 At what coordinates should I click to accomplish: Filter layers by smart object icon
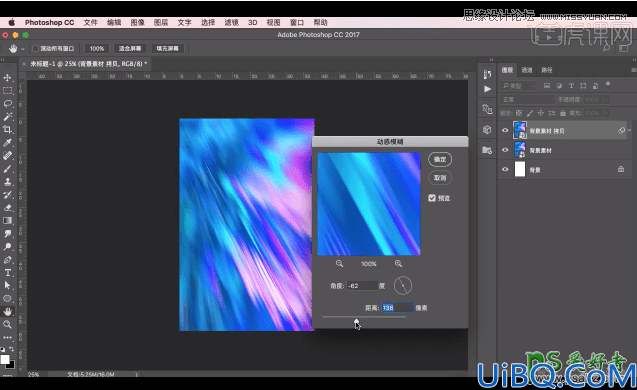click(x=595, y=86)
